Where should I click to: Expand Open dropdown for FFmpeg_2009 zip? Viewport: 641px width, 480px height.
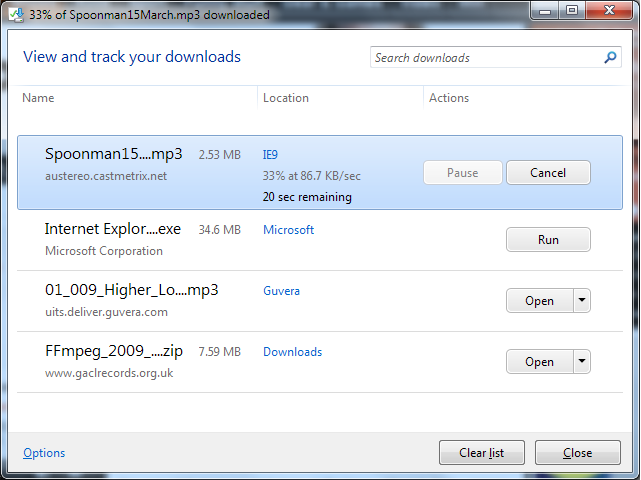point(582,361)
